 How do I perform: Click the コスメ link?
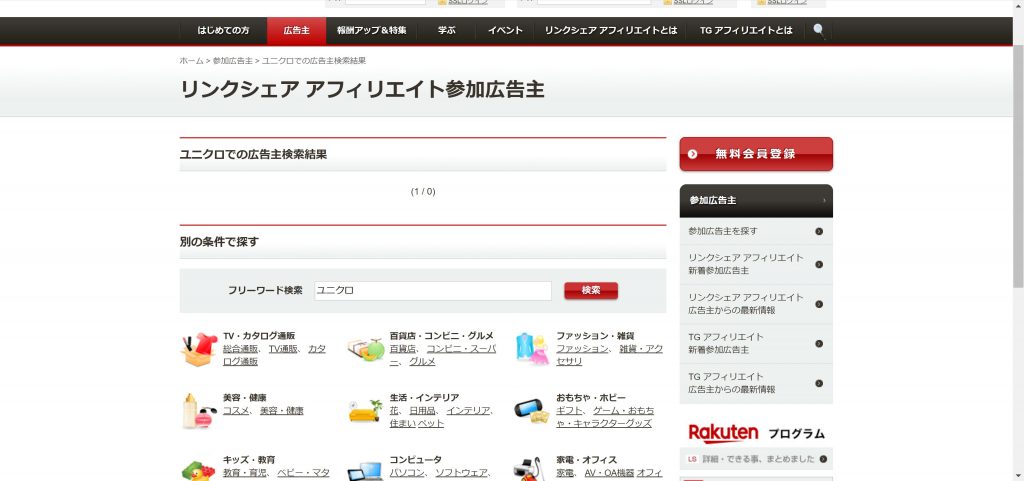tap(236, 411)
